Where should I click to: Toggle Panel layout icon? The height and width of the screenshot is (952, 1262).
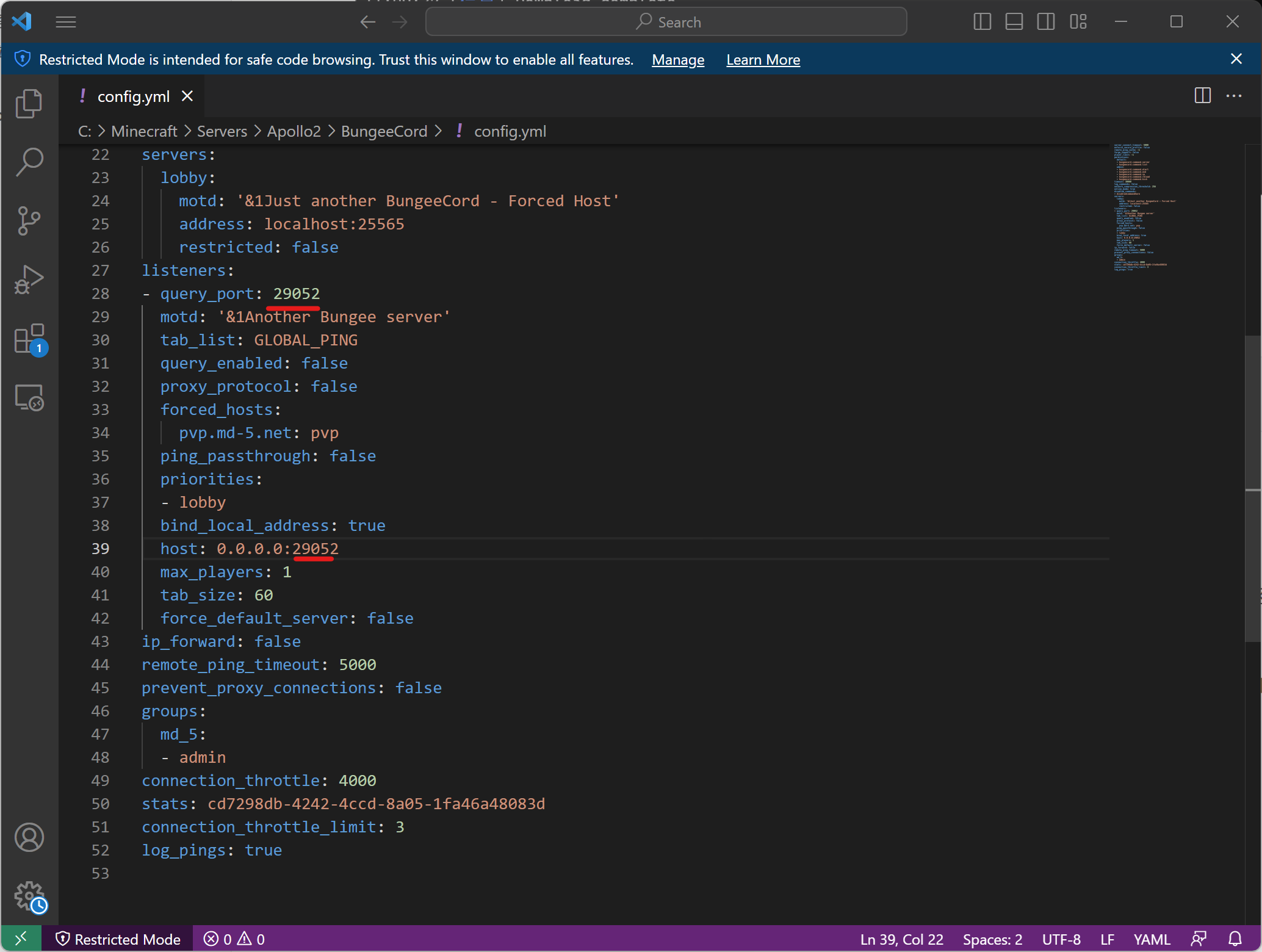click(1014, 22)
